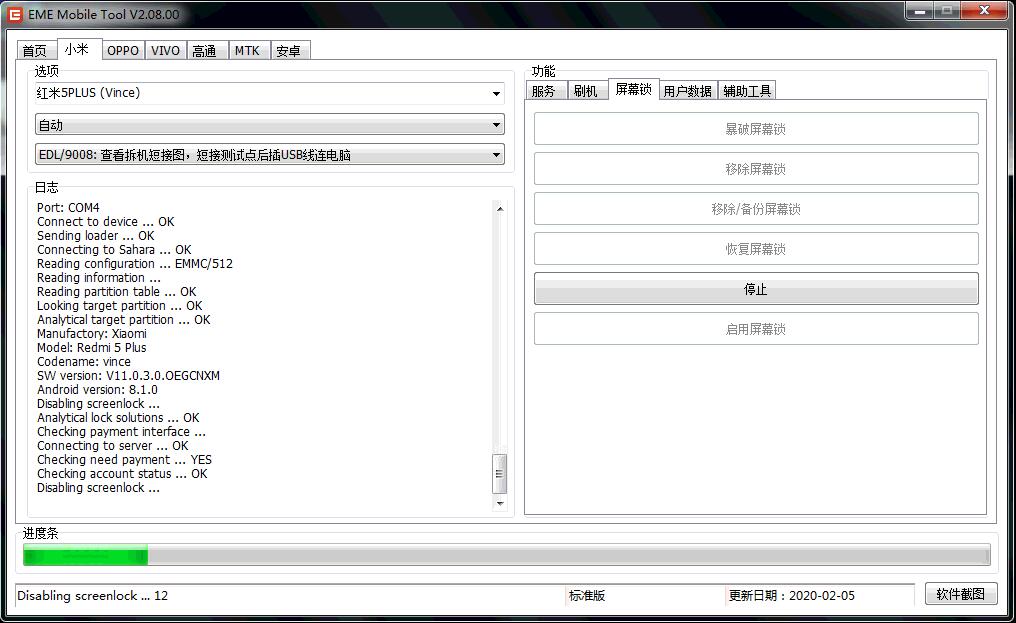Viewport: 1016px width, 623px height.
Task: Click log line 'Port: COM4'
Action: (x=68, y=207)
